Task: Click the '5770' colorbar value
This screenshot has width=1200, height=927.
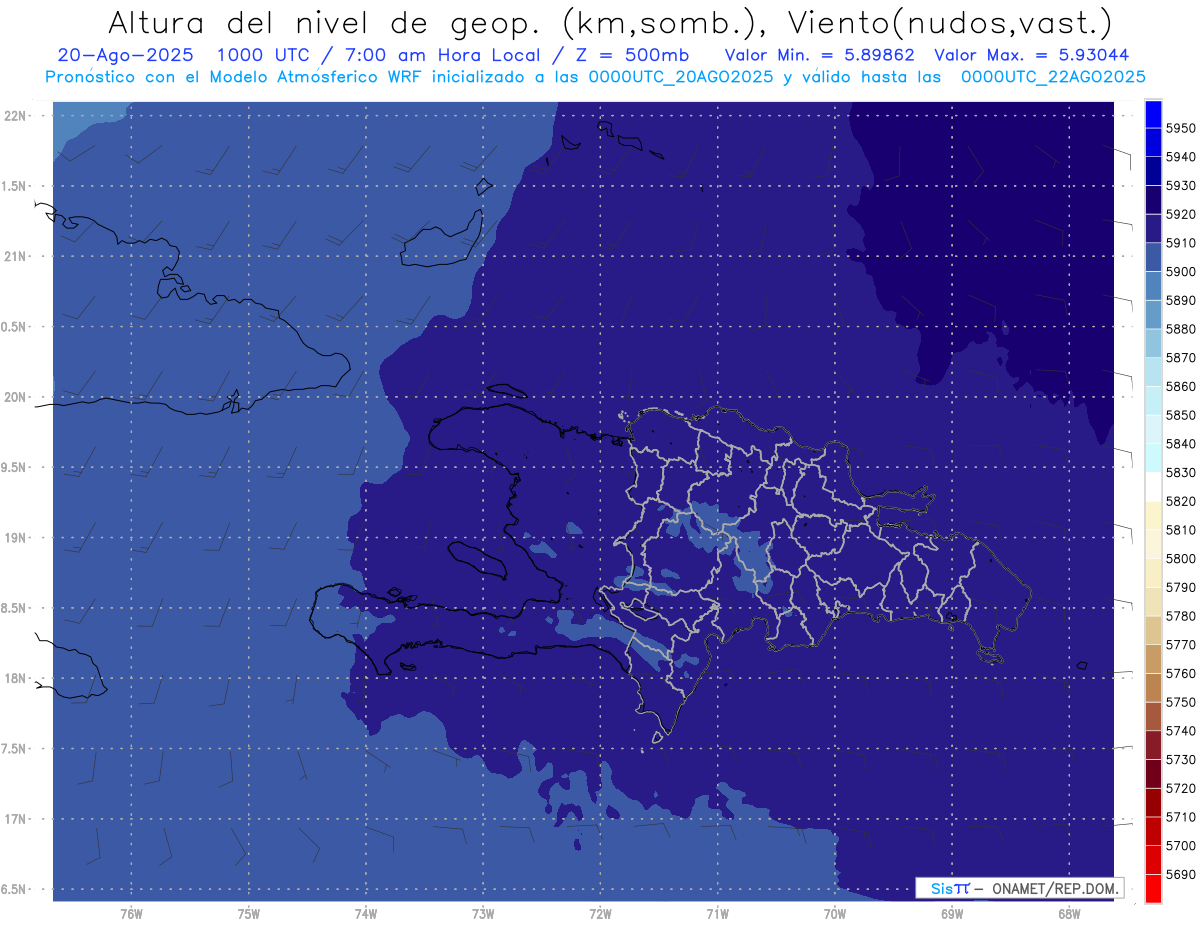Action: (x=1181, y=645)
